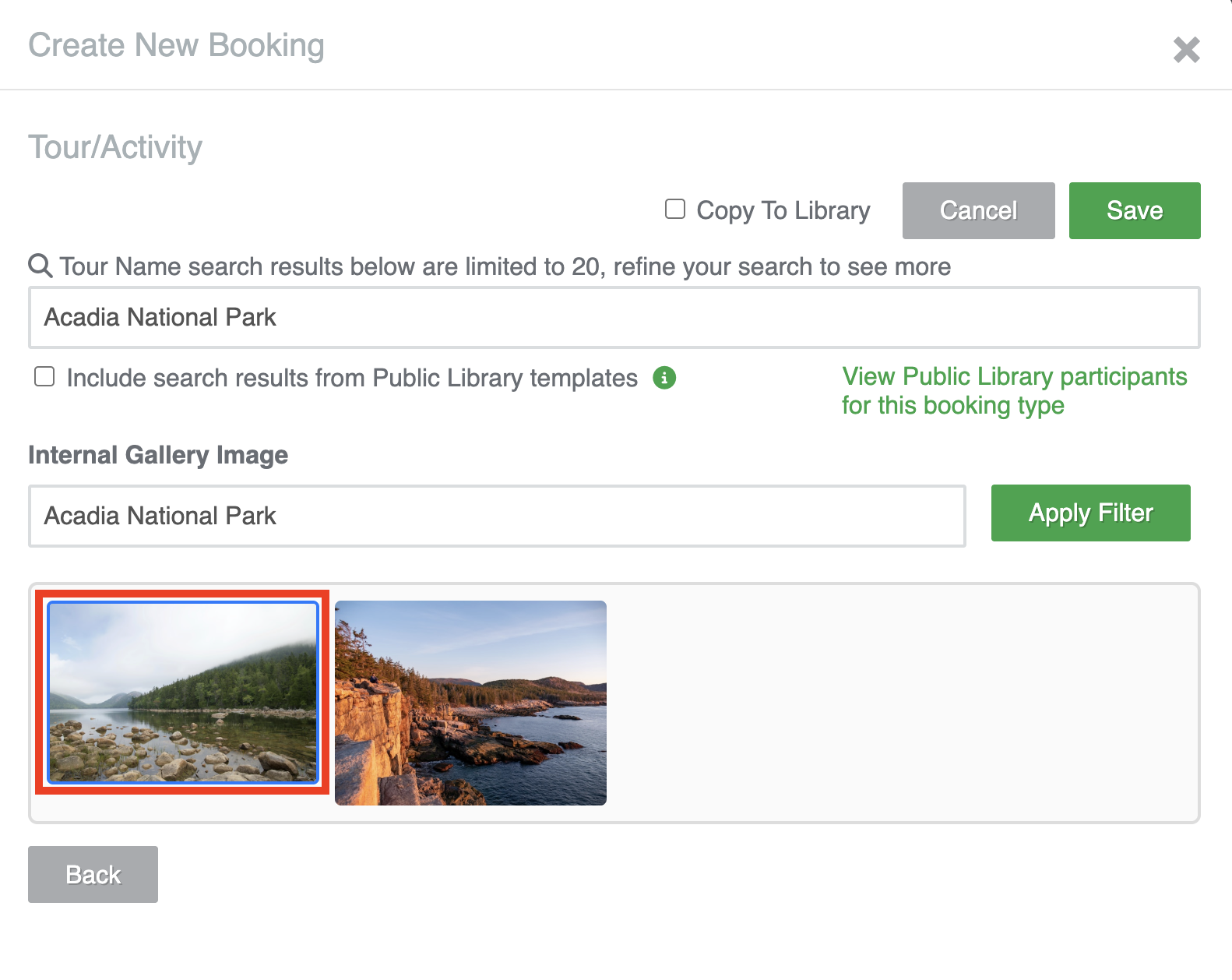Click Apply Filter for gallery images
The height and width of the screenshot is (980, 1232).
[1090, 513]
